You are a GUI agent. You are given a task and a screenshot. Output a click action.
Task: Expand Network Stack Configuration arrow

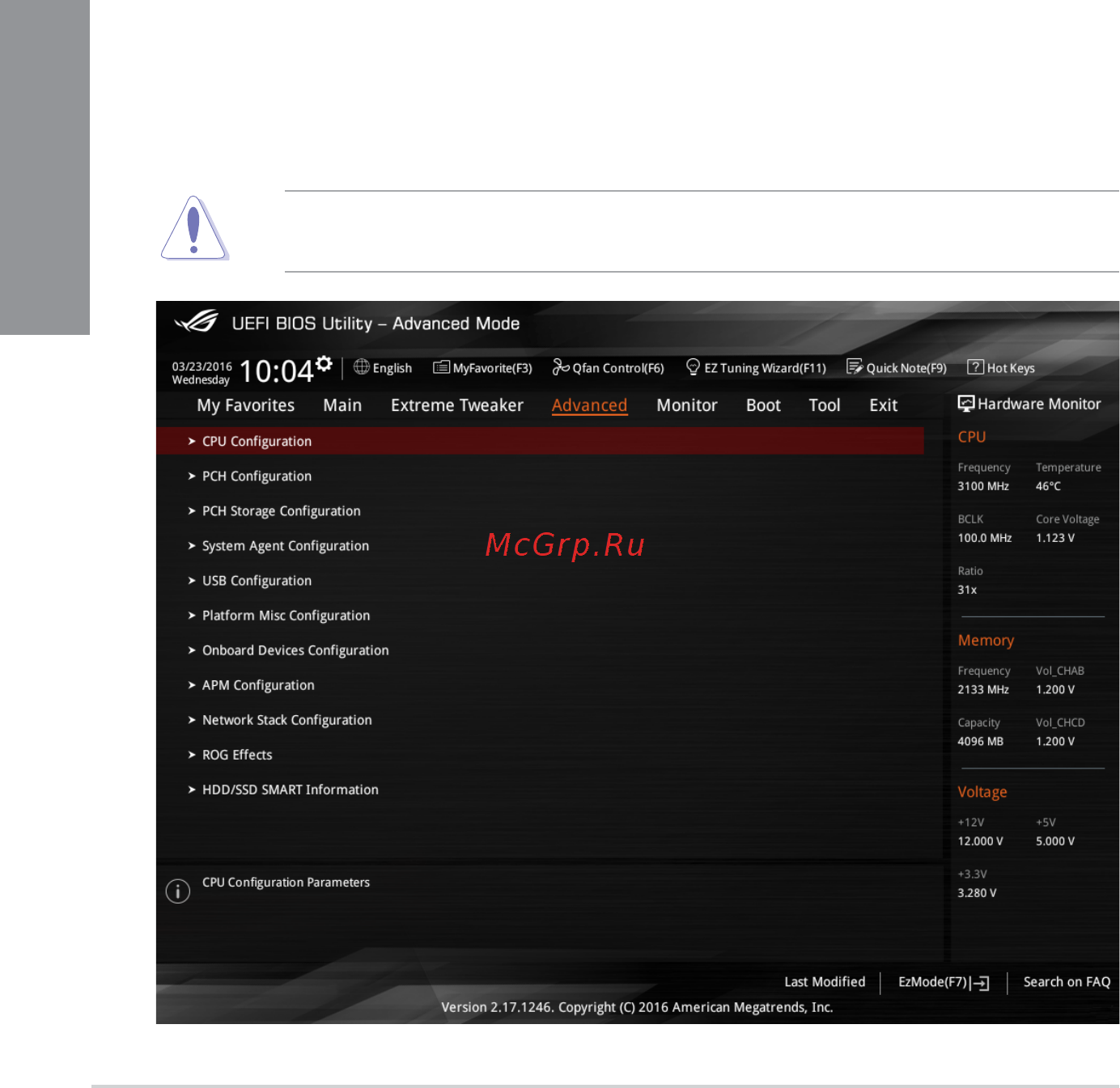coord(192,719)
